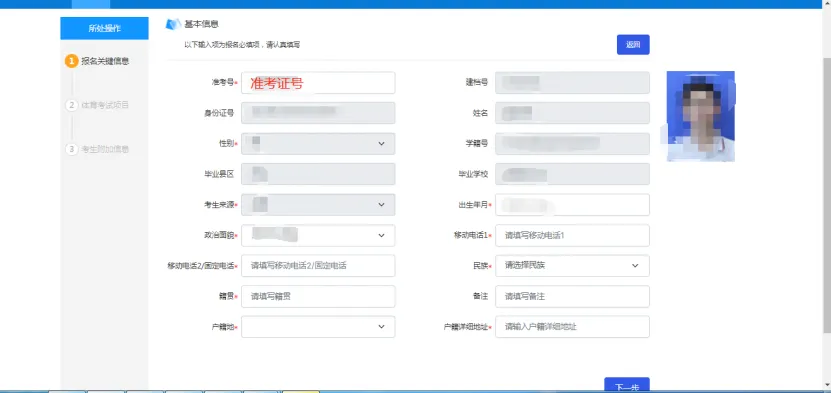Click the 备注 input field

click(572, 296)
